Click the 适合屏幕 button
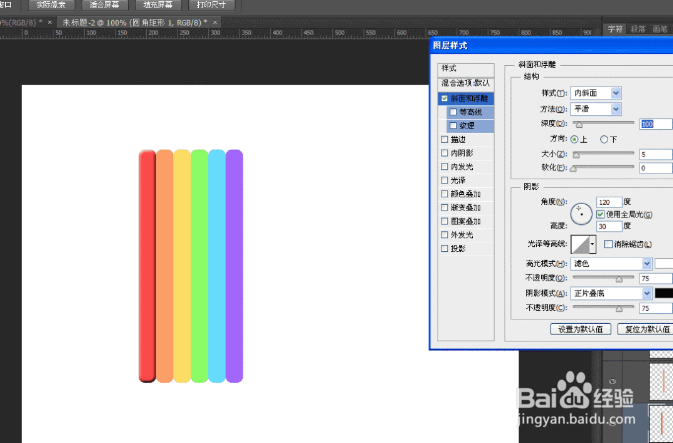This screenshot has width=673, height=443. pyautogui.click(x=104, y=5)
